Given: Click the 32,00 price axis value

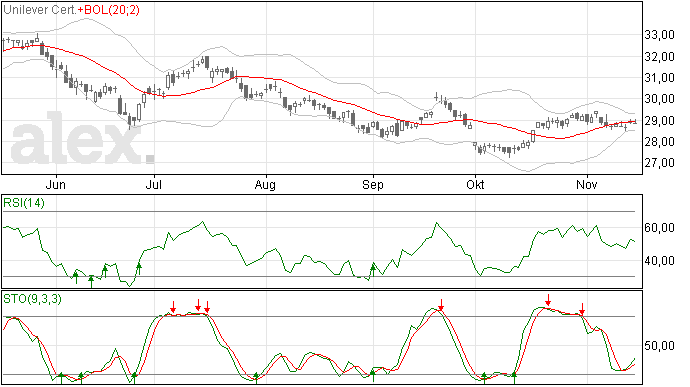Looking at the screenshot, I should (x=660, y=56).
